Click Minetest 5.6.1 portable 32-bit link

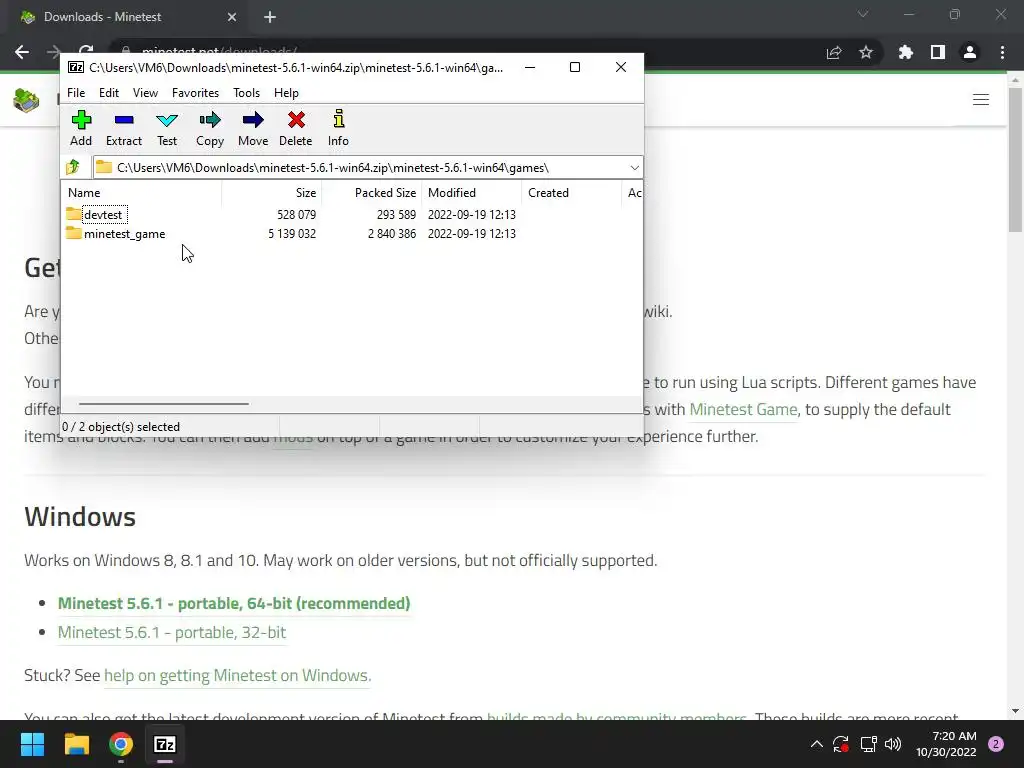coord(172,632)
